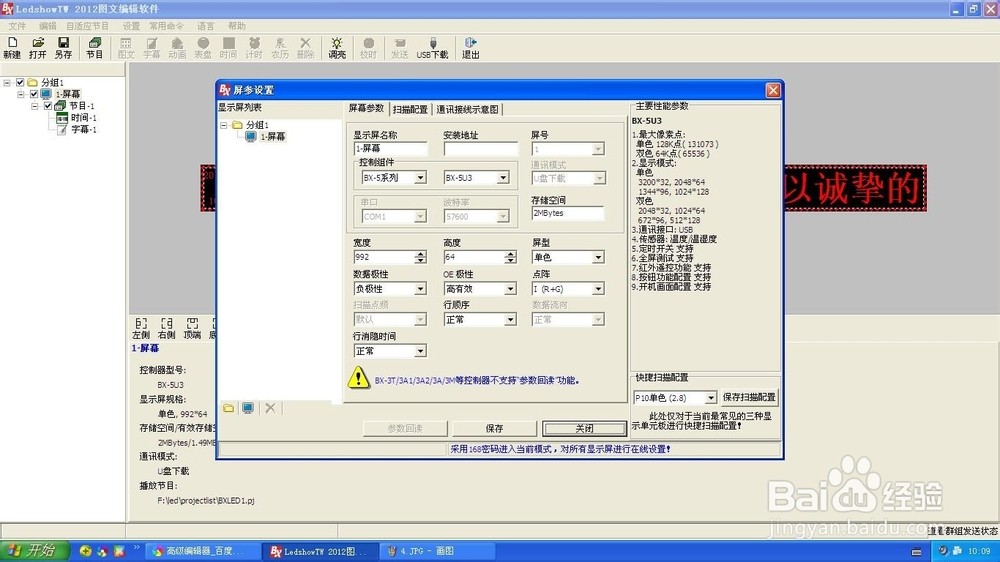Open the 行顺序 正常 dropdown

click(510, 320)
